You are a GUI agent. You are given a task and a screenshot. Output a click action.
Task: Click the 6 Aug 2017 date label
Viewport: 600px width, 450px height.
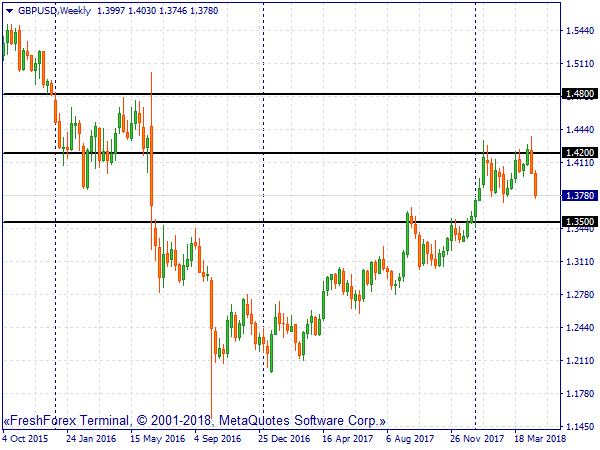[x=410, y=439]
